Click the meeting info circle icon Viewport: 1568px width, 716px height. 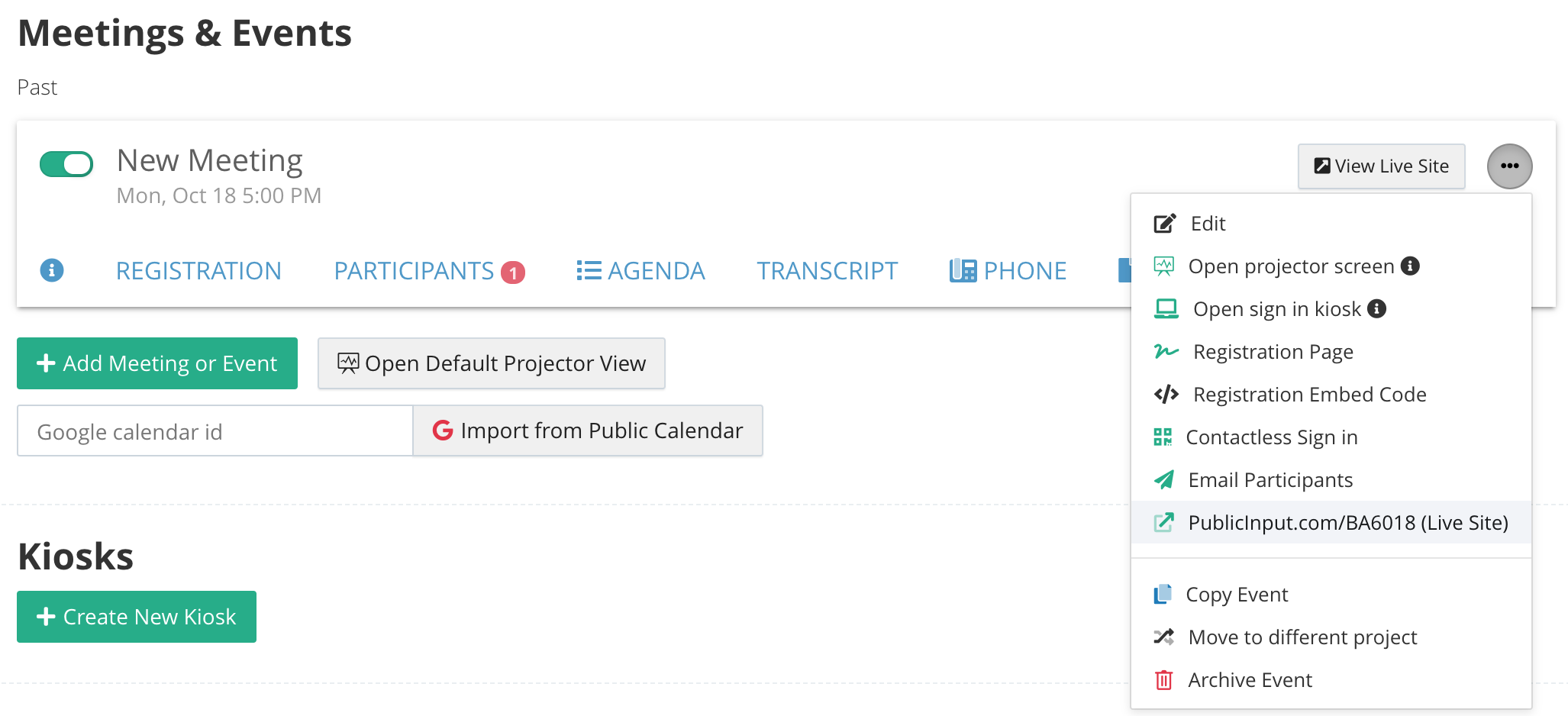pos(51,270)
